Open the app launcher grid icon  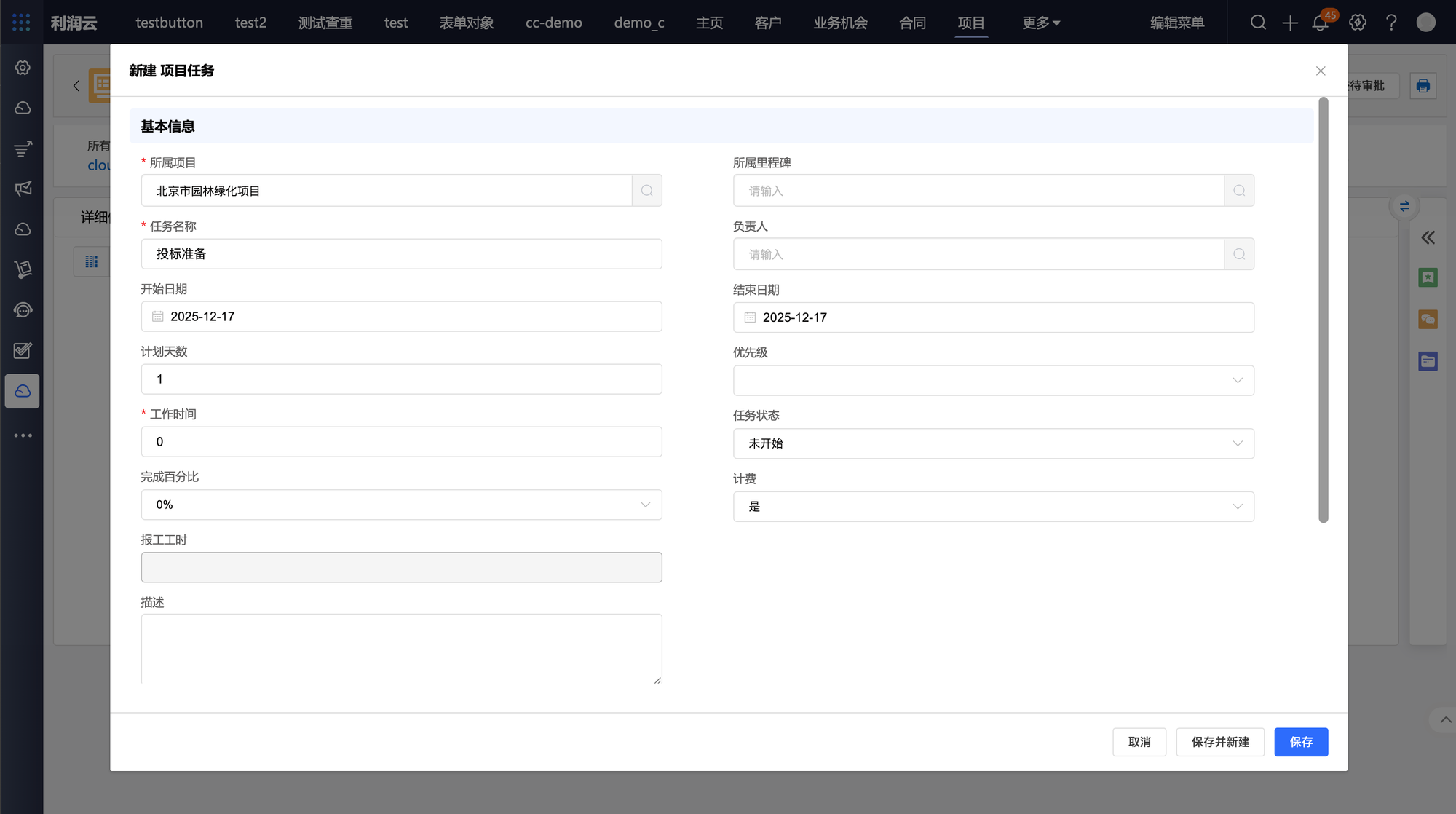pyautogui.click(x=21, y=23)
